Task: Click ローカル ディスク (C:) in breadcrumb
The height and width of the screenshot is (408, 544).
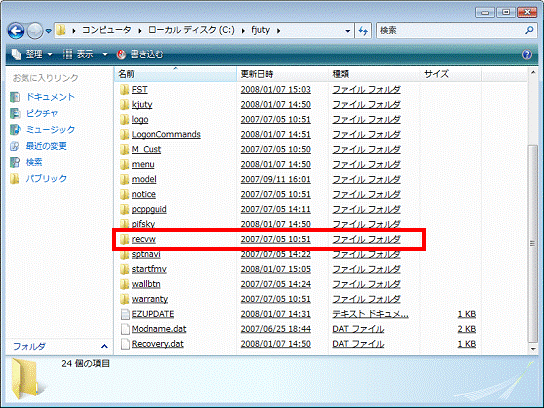Action: [x=191, y=30]
